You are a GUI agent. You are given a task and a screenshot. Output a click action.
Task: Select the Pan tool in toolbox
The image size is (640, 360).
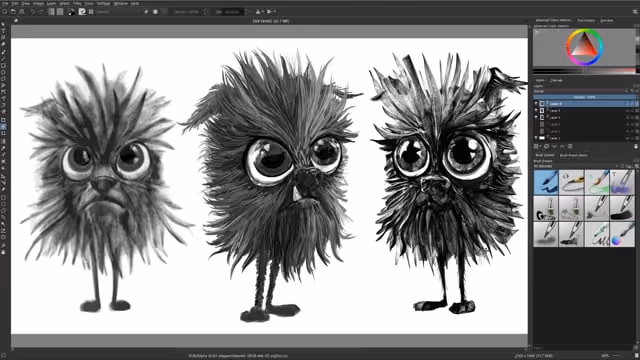pos(3,252)
